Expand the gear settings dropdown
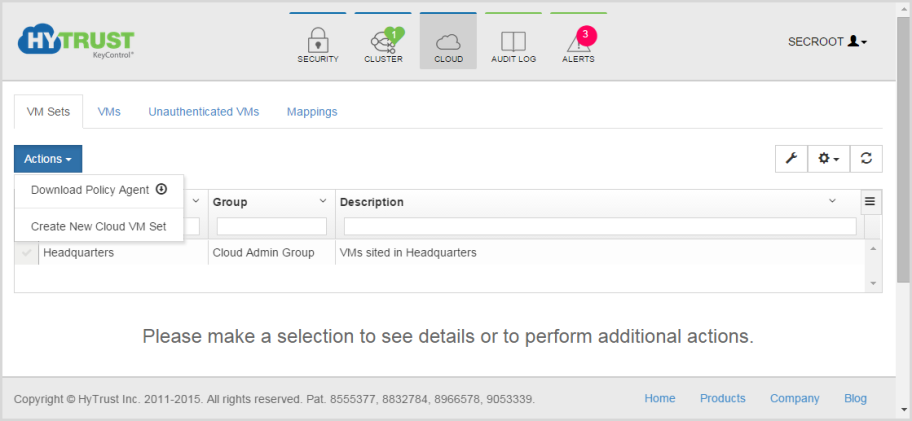 tap(829, 159)
